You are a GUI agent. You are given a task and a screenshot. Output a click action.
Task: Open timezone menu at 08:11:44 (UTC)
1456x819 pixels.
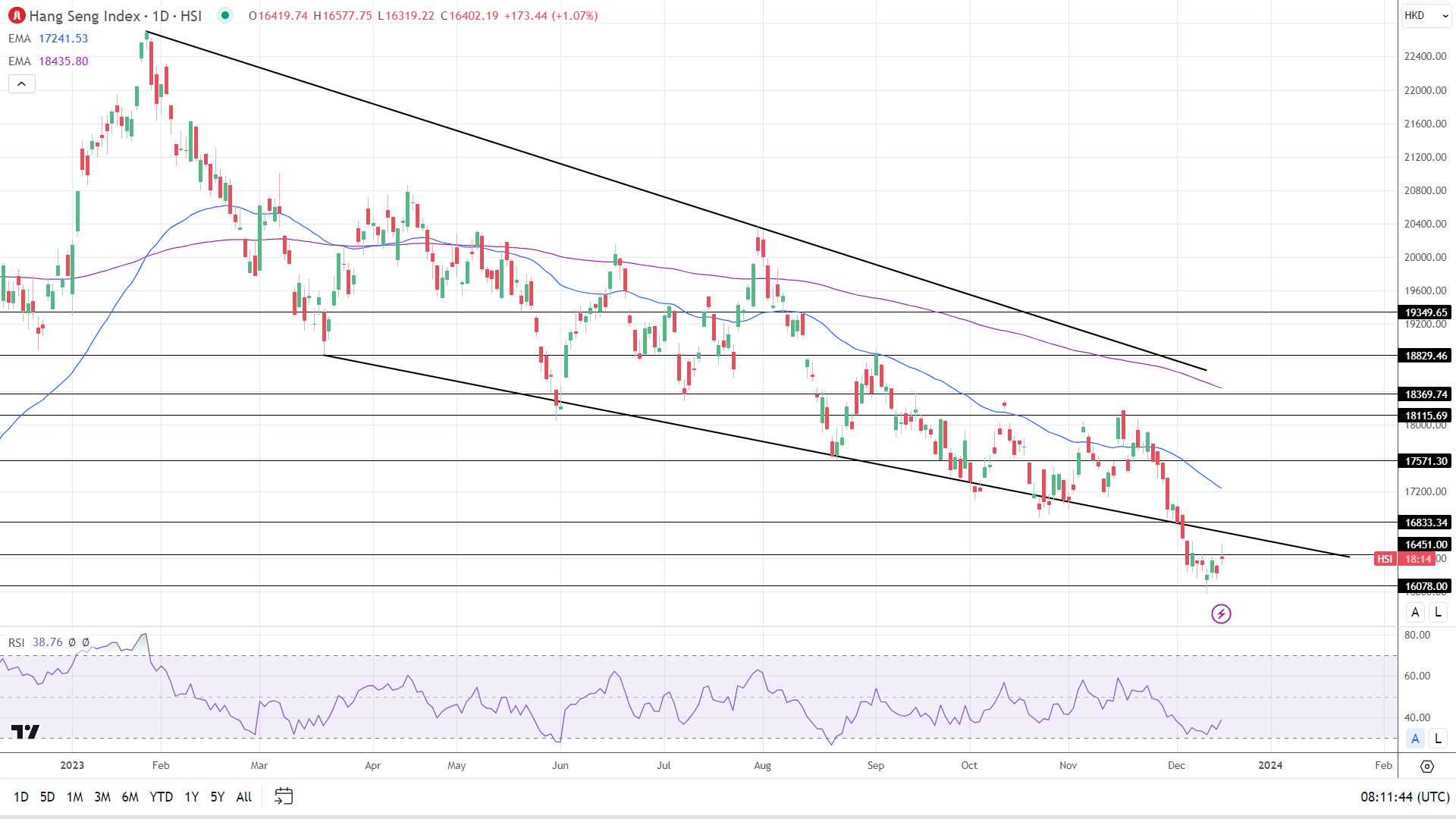coord(1405,796)
